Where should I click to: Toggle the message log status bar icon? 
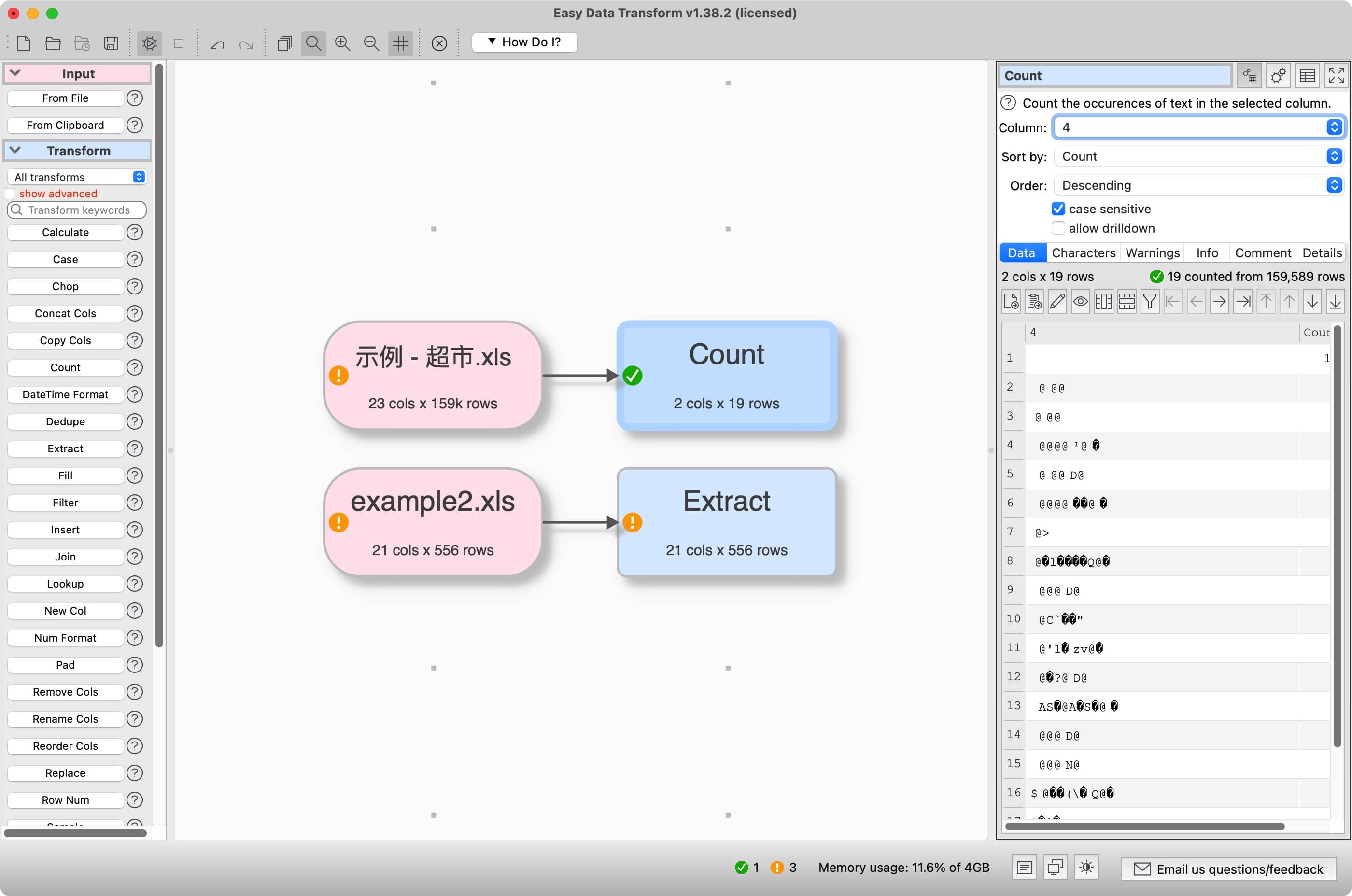1025,868
